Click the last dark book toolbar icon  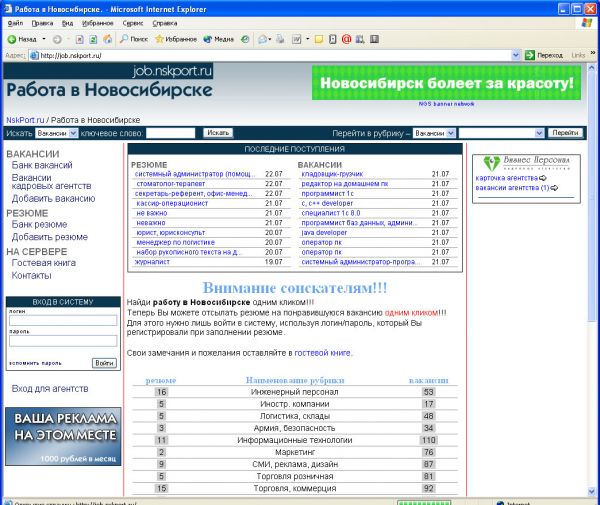point(374,39)
